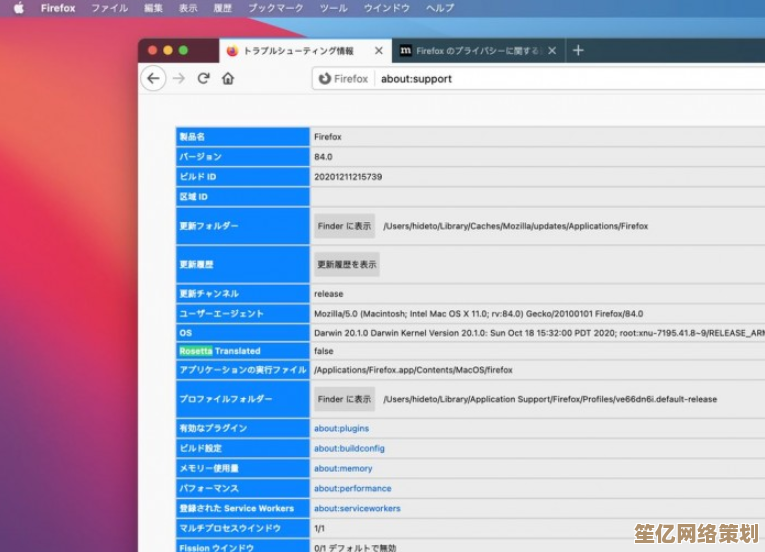
Task: Open a new tab with plus icon
Action: (578, 50)
